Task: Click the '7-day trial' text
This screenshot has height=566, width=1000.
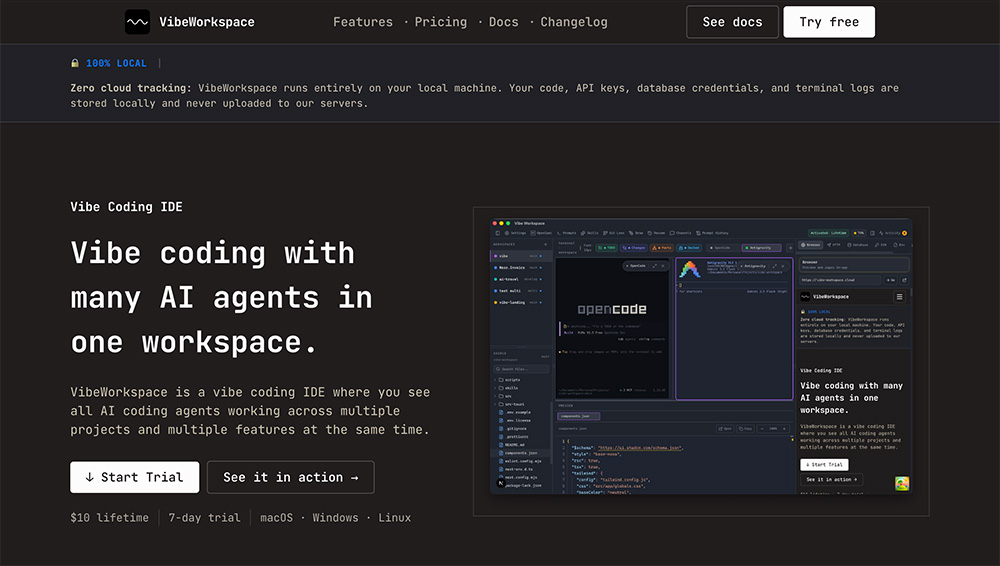Action: 204,518
